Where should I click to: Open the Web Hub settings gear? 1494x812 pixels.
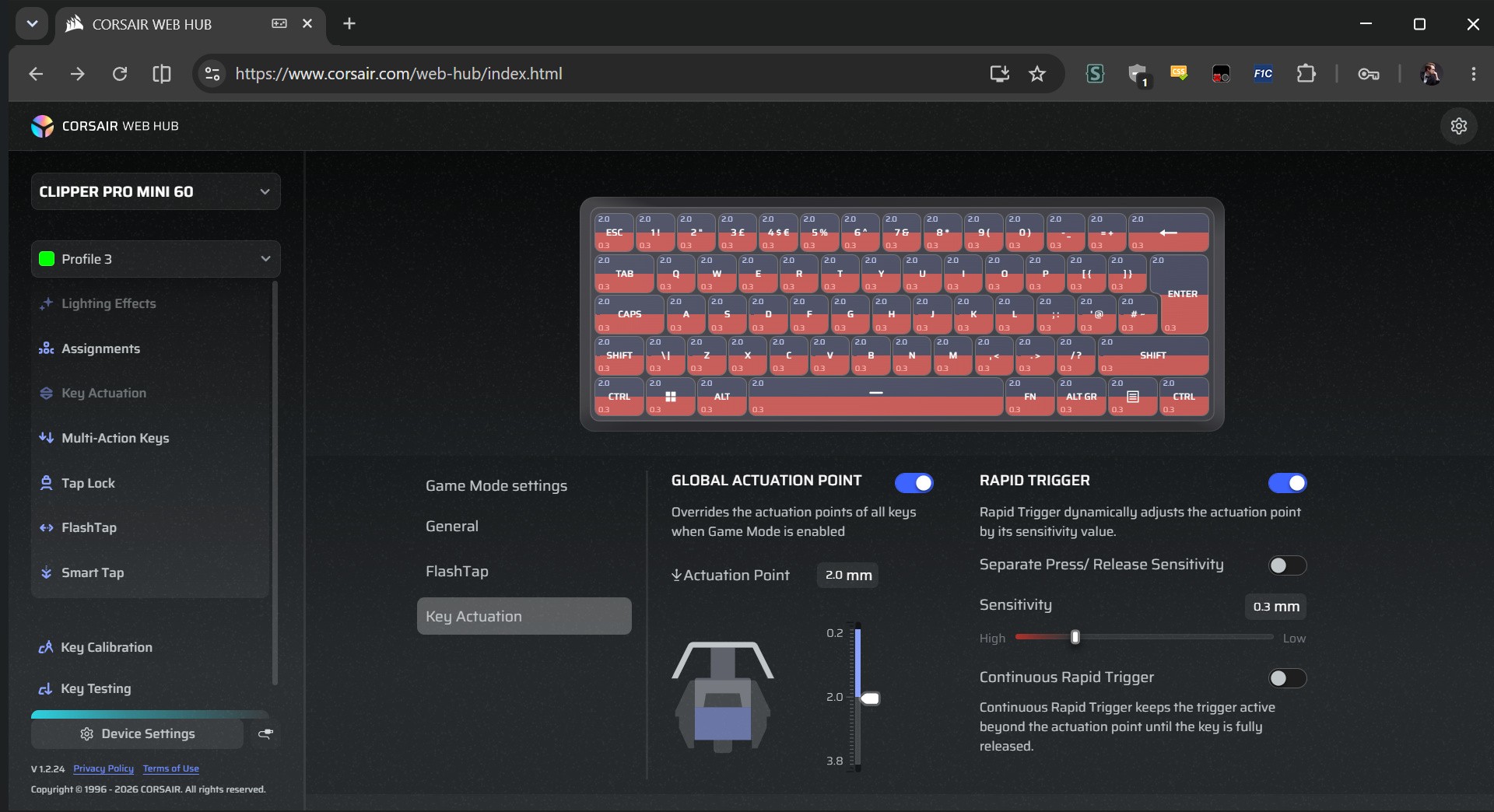[1459, 126]
